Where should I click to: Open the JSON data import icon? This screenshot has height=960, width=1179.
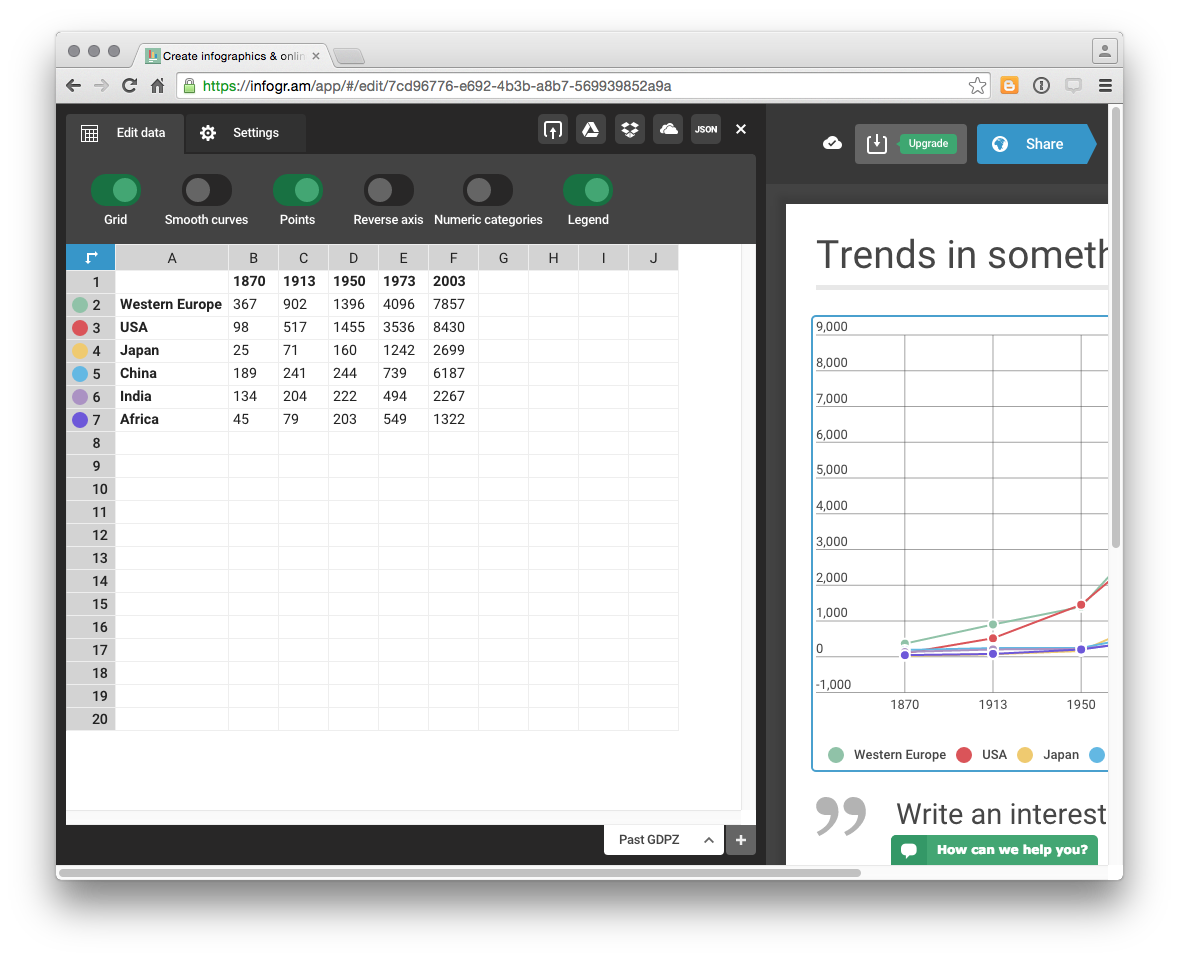(706, 129)
